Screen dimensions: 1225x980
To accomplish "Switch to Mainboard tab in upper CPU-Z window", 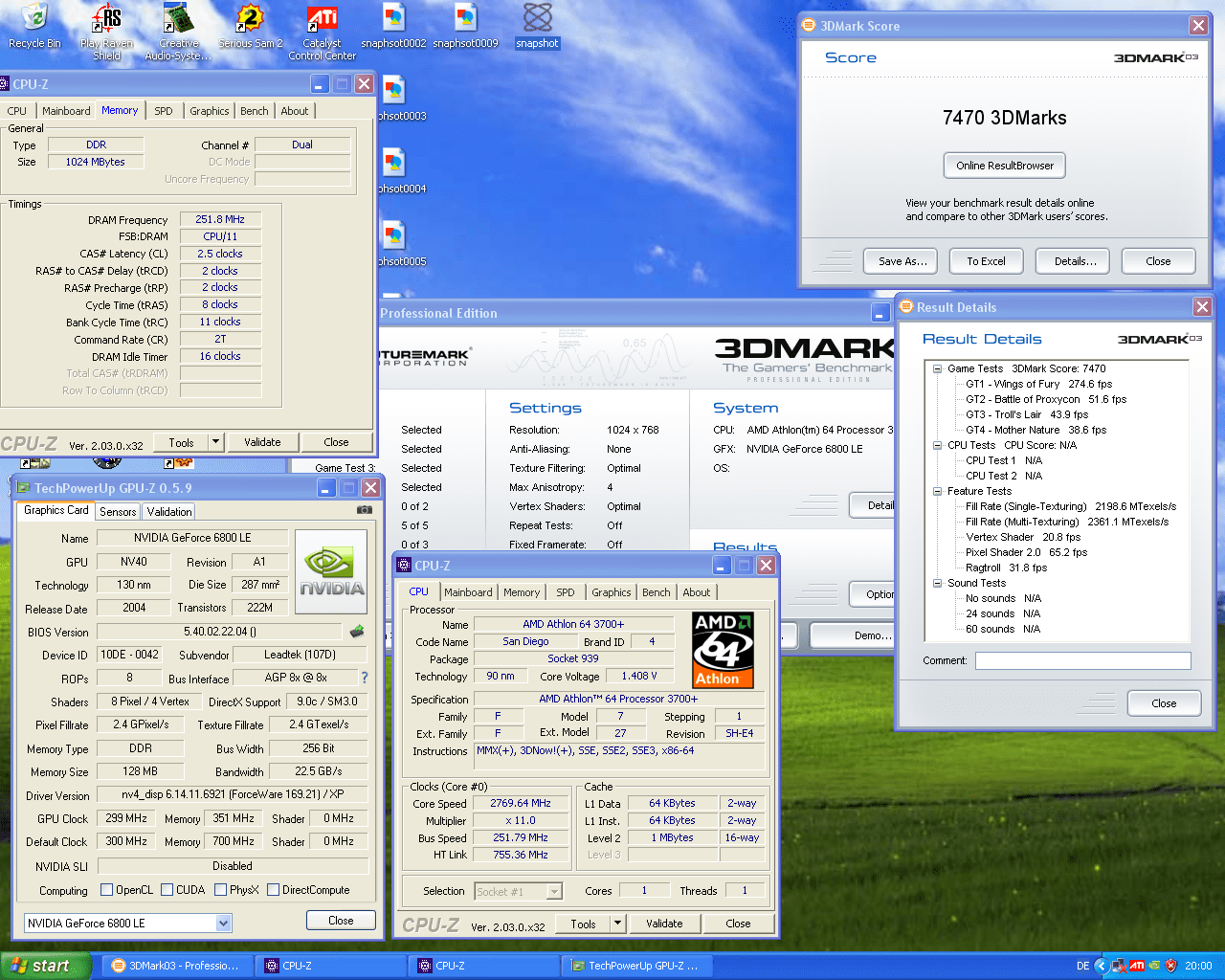I will pos(66,111).
